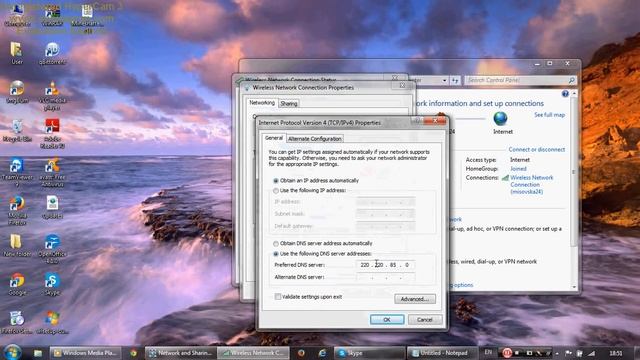Click the red recording tray icon

pyautogui.click(x=507, y=353)
